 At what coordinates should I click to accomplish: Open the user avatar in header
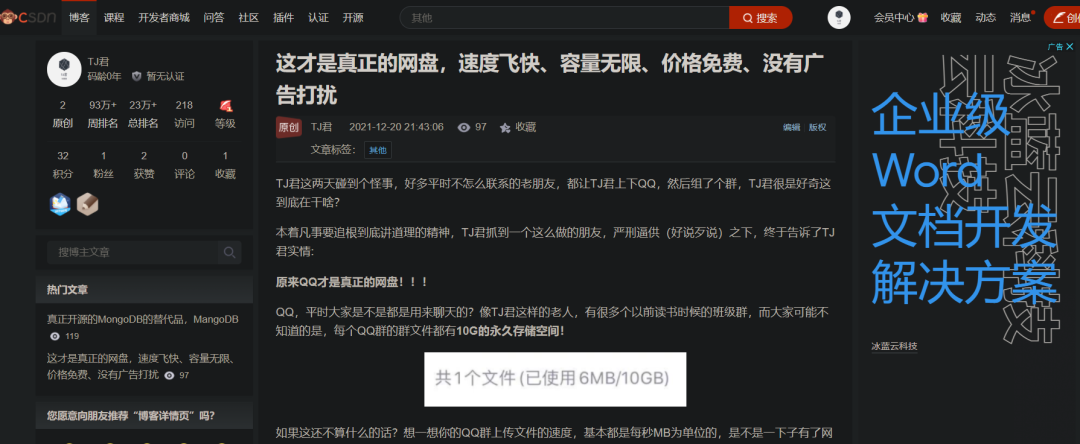coord(838,18)
